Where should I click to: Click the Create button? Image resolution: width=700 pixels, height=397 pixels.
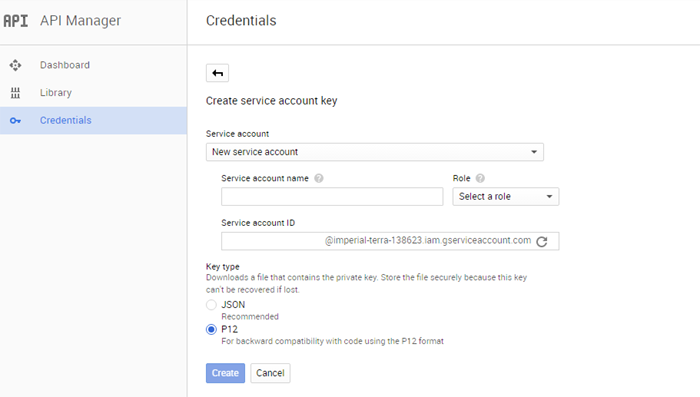[x=225, y=373]
